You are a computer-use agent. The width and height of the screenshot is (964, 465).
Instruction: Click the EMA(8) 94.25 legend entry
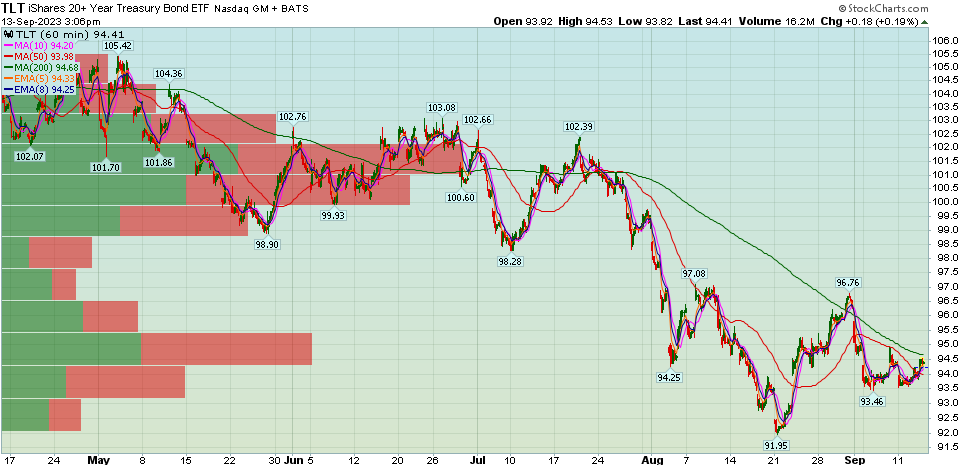click(x=38, y=89)
